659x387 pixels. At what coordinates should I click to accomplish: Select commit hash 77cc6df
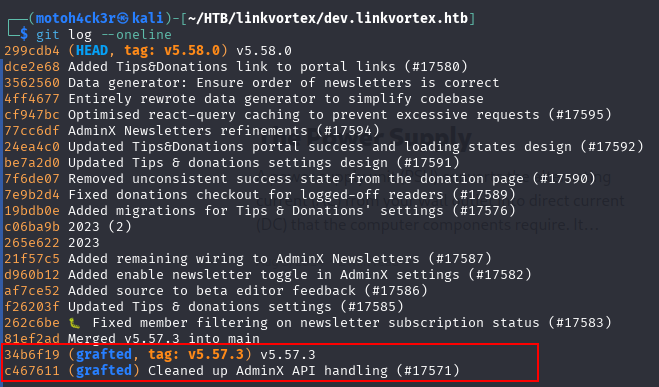coord(32,131)
